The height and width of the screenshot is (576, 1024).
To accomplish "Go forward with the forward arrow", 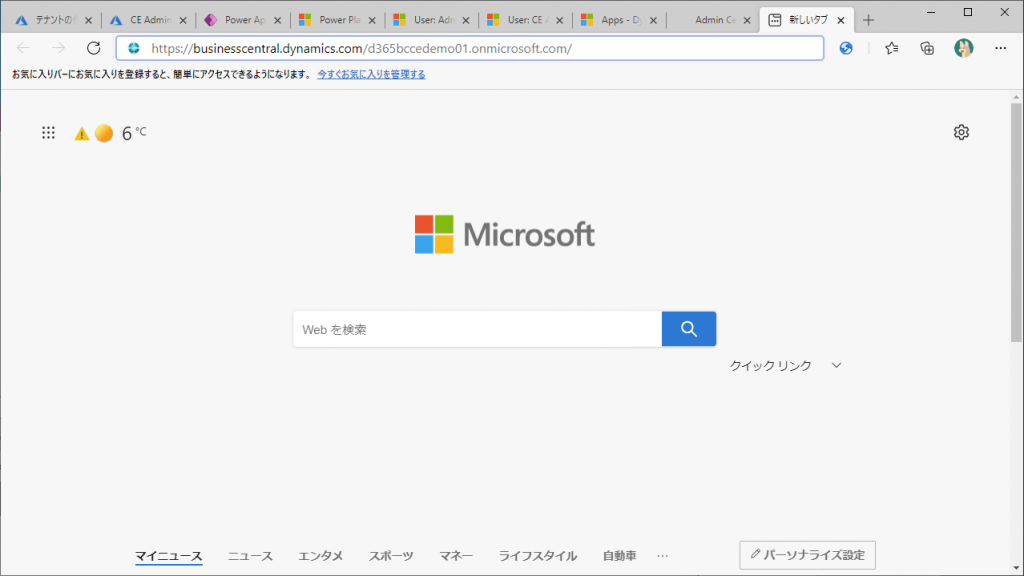I will click(x=59, y=48).
